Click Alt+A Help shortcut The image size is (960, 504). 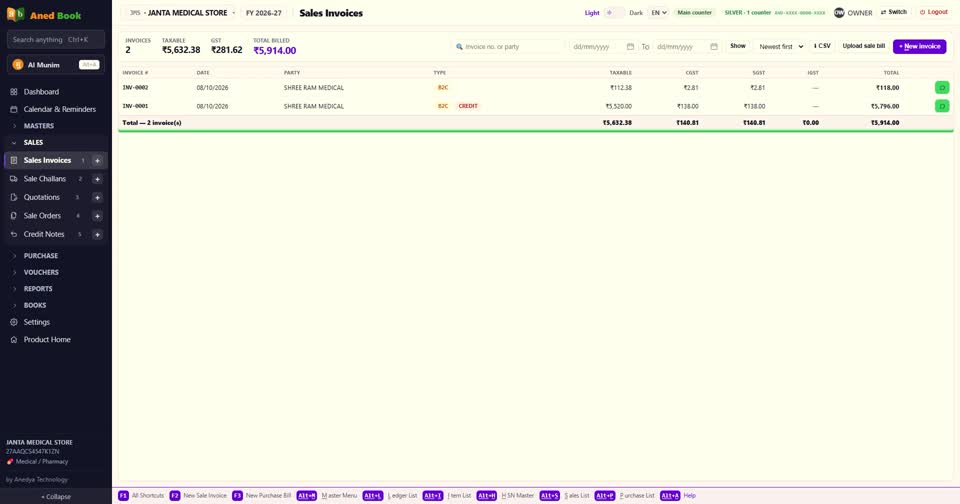pyautogui.click(x=678, y=495)
